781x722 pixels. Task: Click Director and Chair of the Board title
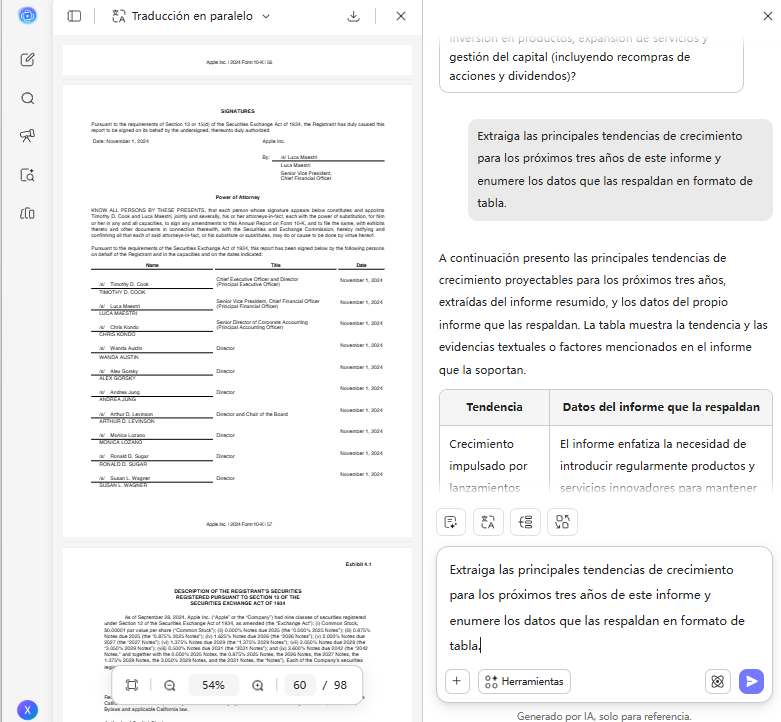point(252,414)
